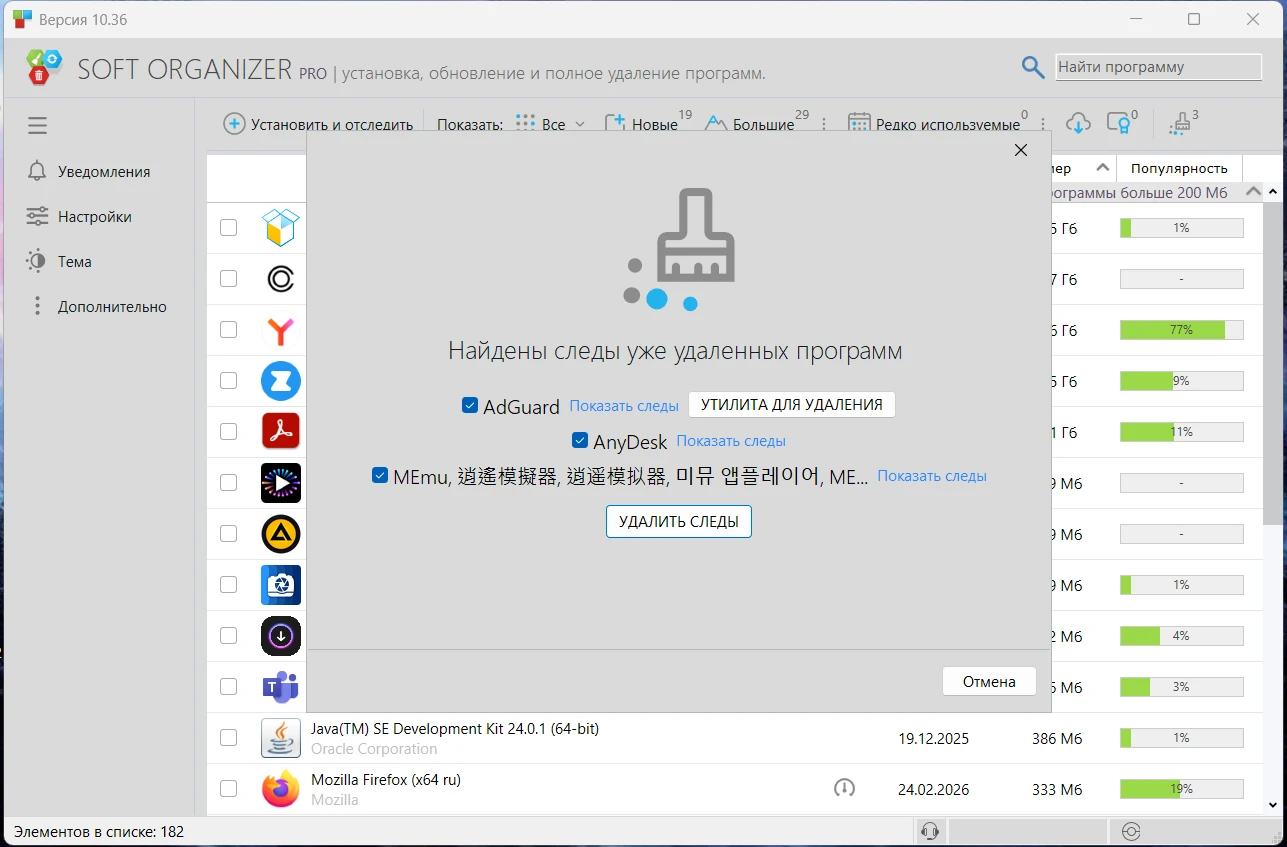Click the search magnifier icon
This screenshot has width=1287, height=847.
point(1033,67)
